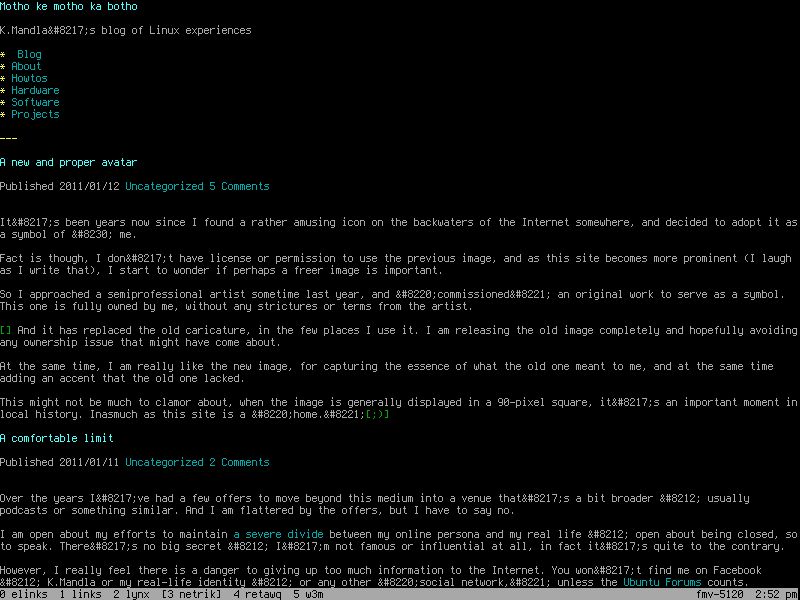Image resolution: width=800 pixels, height=600 pixels.
Task: Open the 'A comfortable limit' post title
Action: pos(57,438)
